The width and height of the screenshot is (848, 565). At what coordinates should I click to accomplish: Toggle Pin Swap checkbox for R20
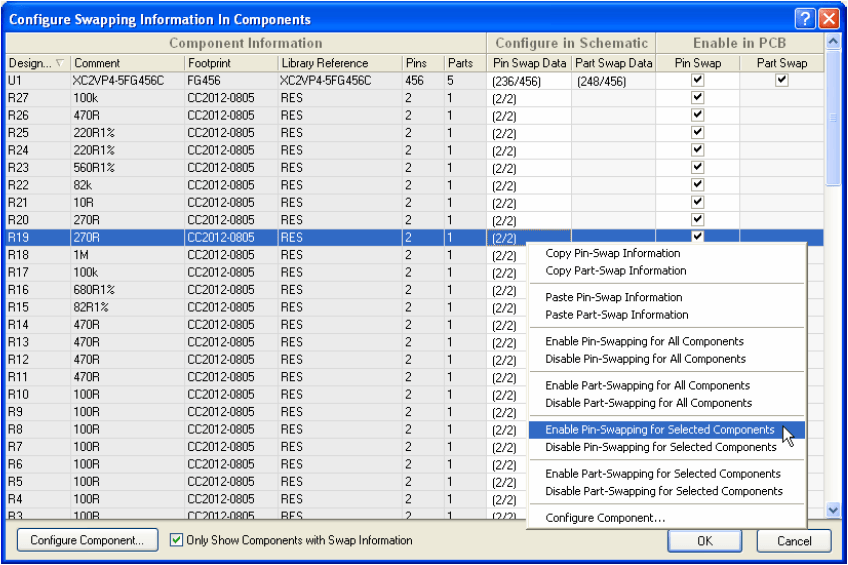coord(697,220)
